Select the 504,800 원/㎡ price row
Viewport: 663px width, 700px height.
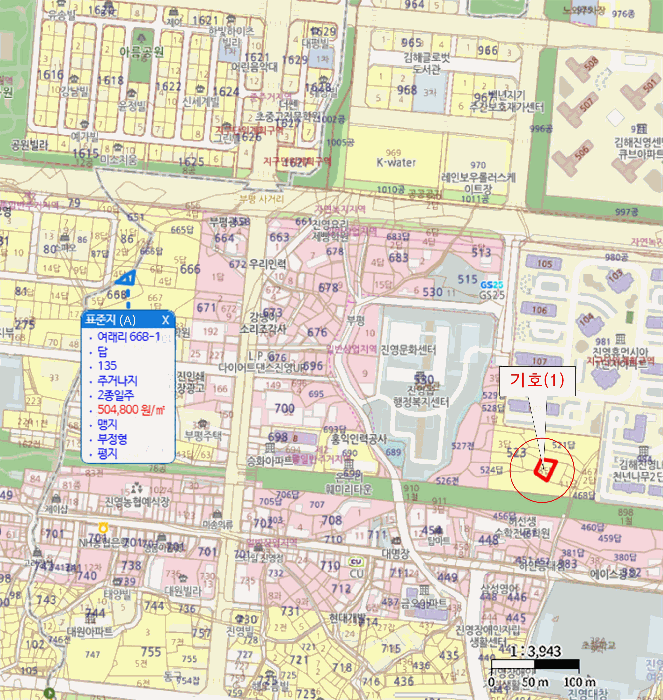click(x=131, y=409)
